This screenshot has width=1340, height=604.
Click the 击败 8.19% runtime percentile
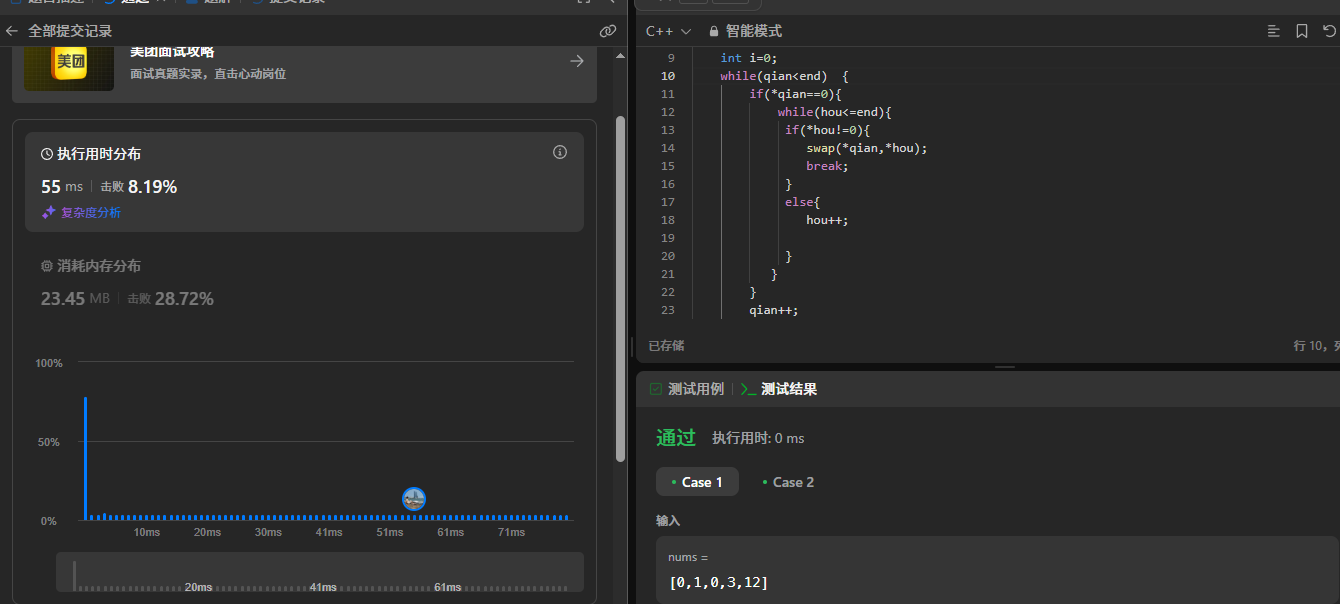pyautogui.click(x=138, y=187)
